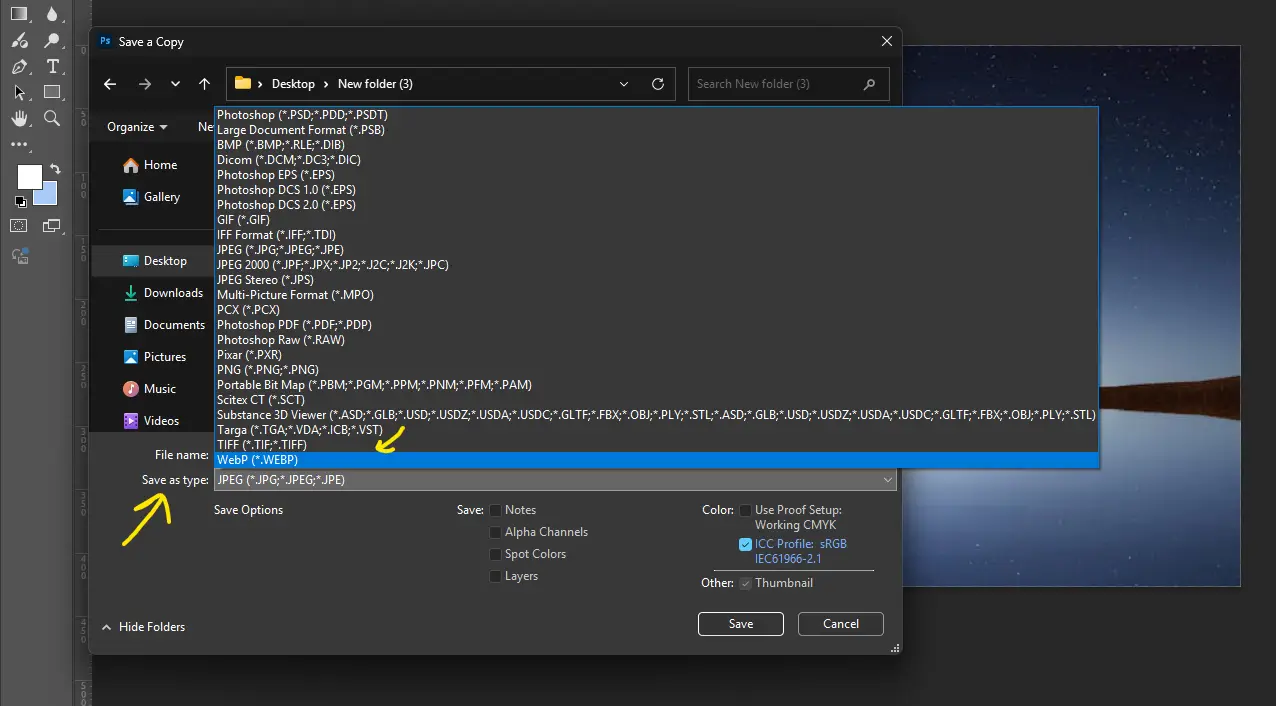
Task: Select Desktop in the sidebar
Action: click(165, 260)
